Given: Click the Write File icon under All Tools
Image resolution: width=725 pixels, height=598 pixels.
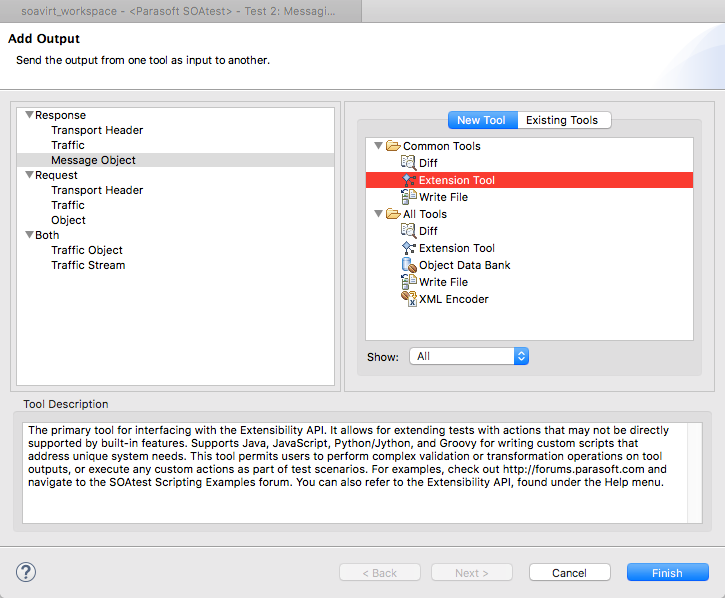Looking at the screenshot, I should tap(408, 282).
